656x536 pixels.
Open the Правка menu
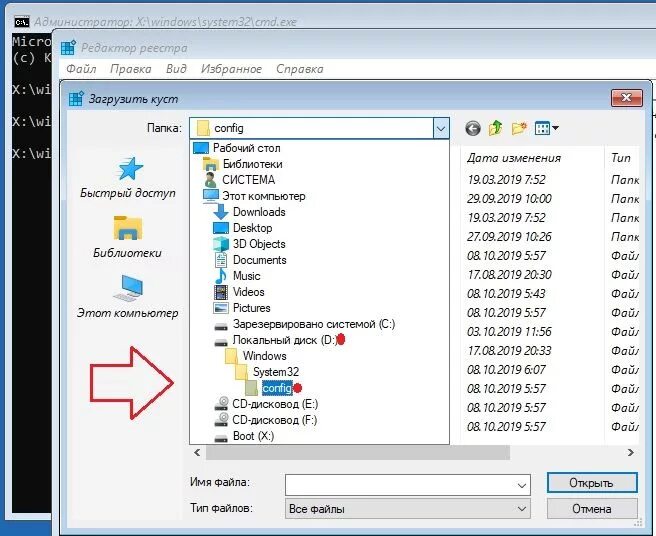(x=131, y=69)
